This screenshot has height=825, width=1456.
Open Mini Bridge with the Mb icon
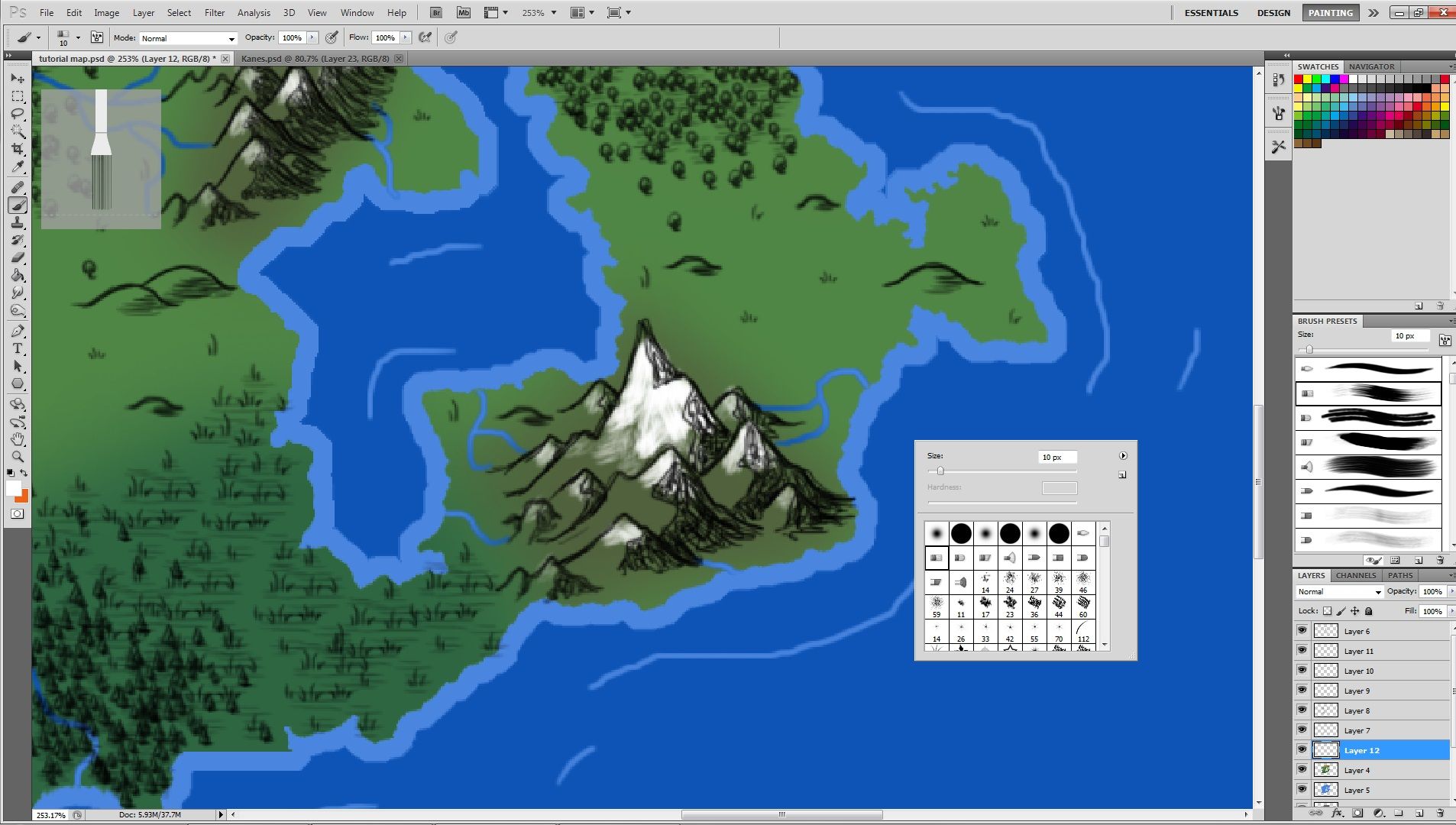tap(463, 12)
